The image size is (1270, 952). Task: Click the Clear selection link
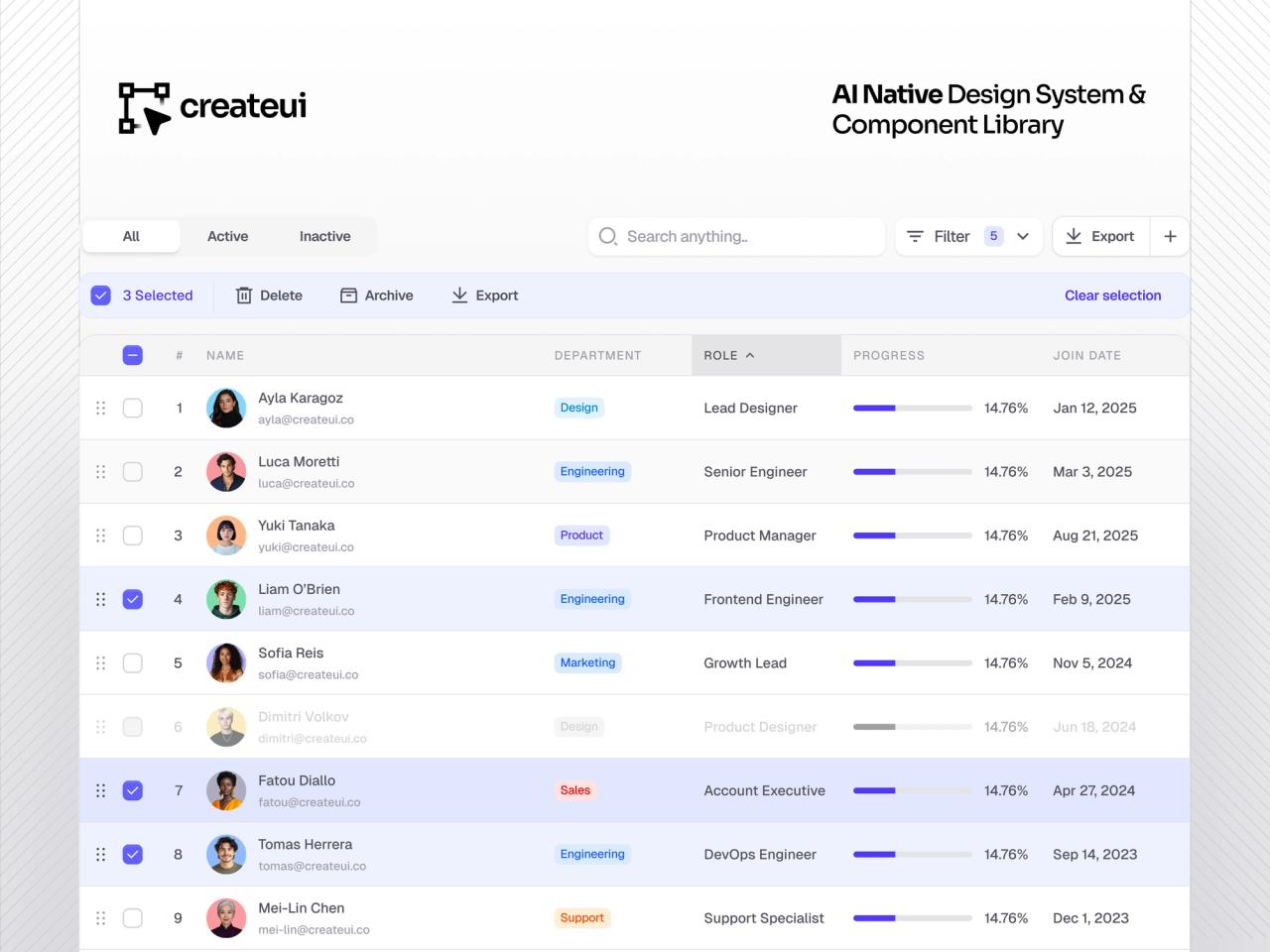pyautogui.click(x=1112, y=296)
